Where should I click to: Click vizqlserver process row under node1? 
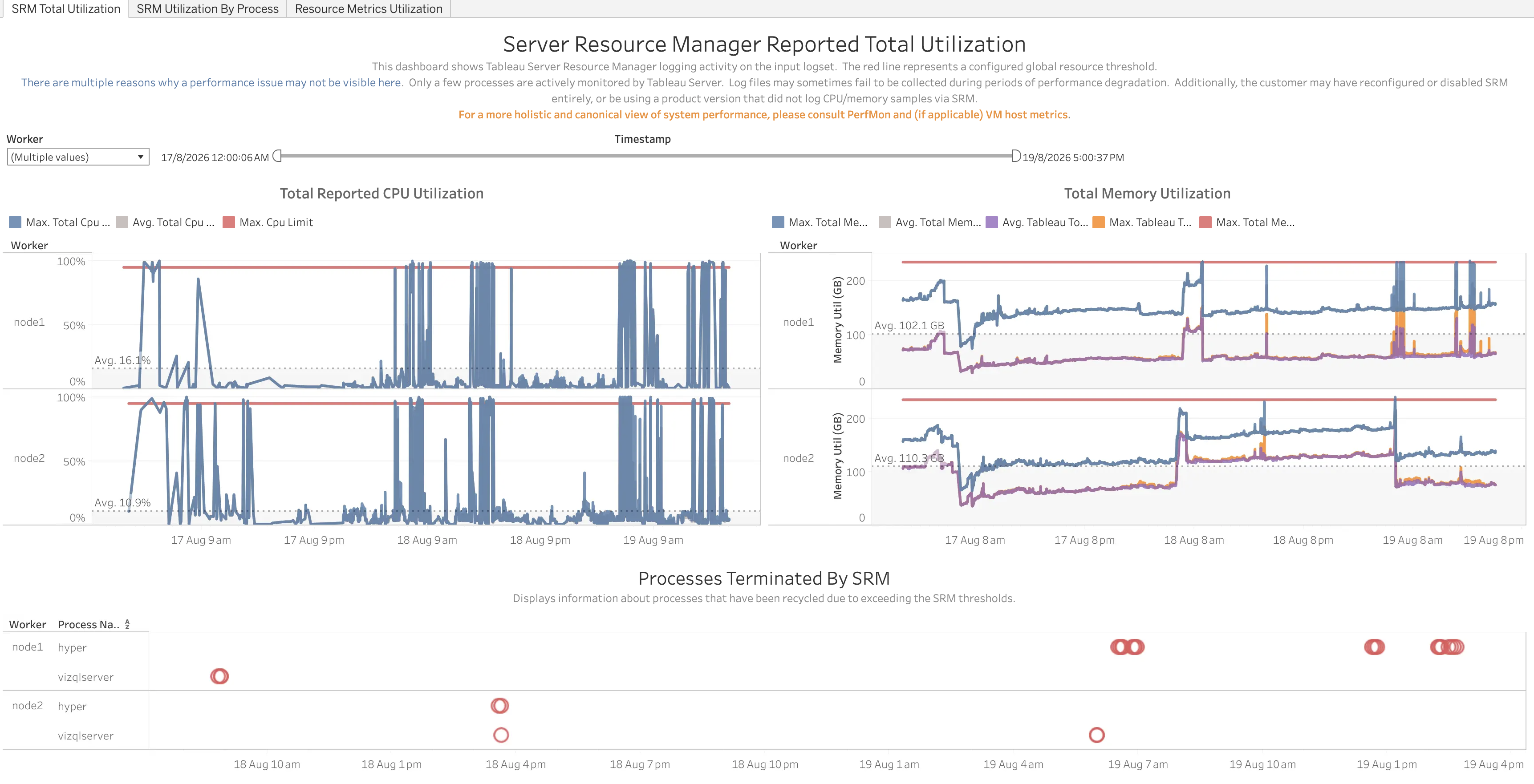point(85,677)
